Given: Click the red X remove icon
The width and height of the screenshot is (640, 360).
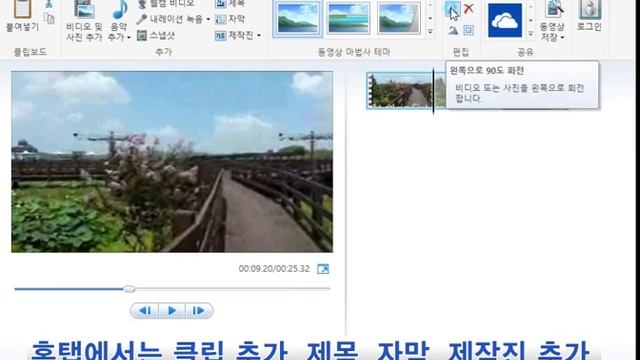Looking at the screenshot, I should [x=469, y=8].
